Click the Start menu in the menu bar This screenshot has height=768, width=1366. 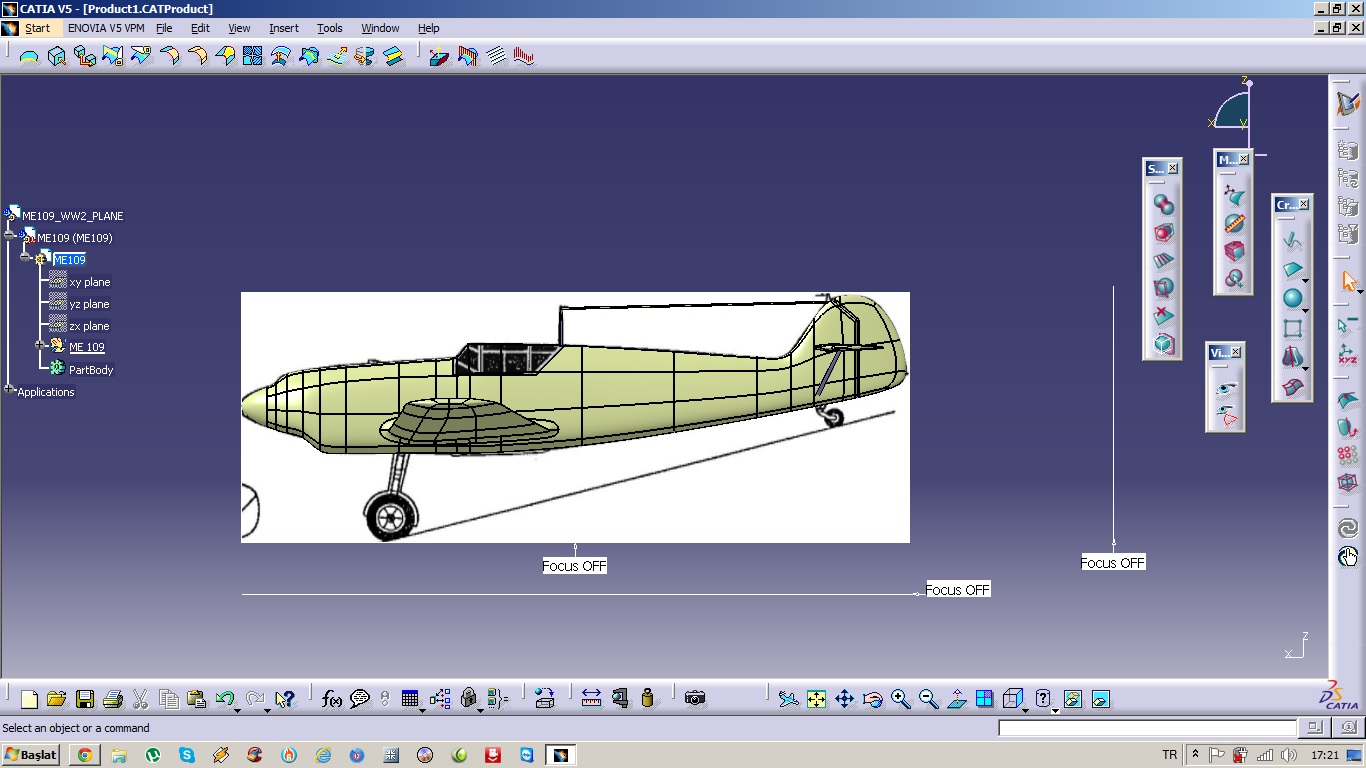(x=37, y=28)
